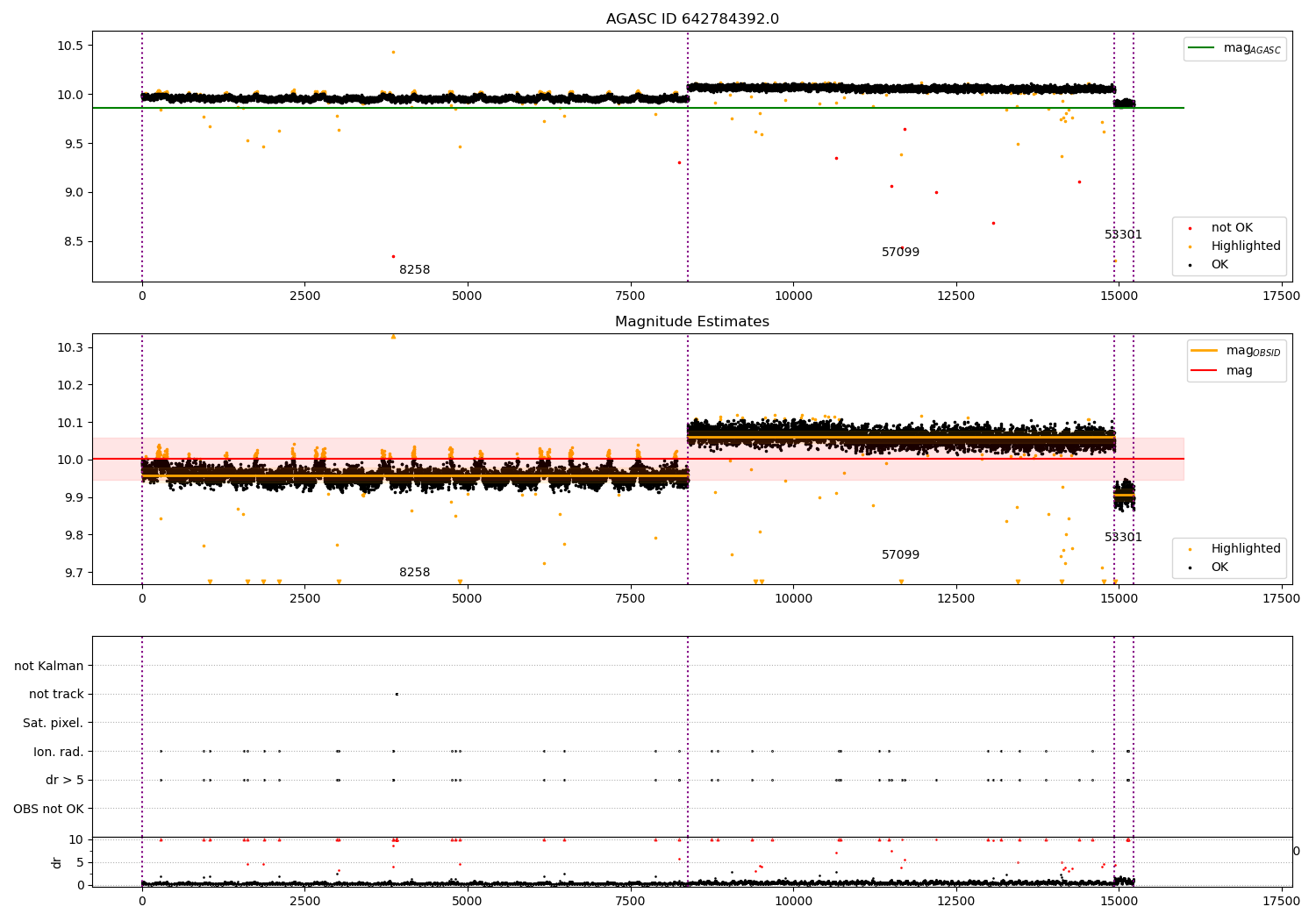
Task: Click the 'dr > 5' row label
Action: 65,781
